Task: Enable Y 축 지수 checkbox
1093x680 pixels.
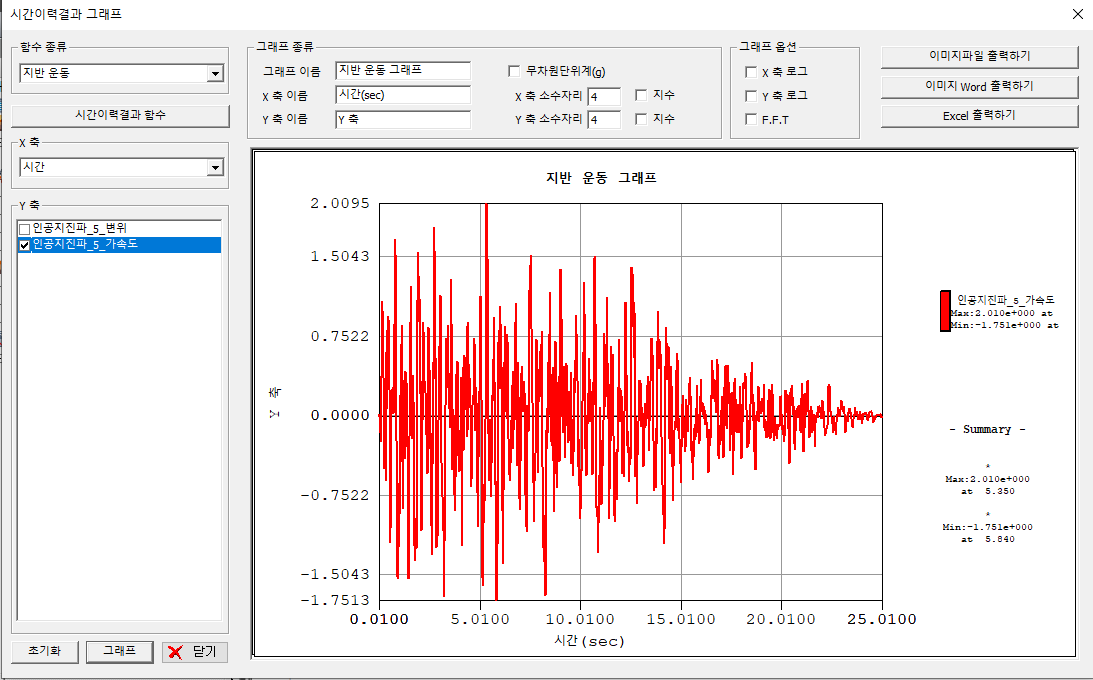Action: point(641,119)
